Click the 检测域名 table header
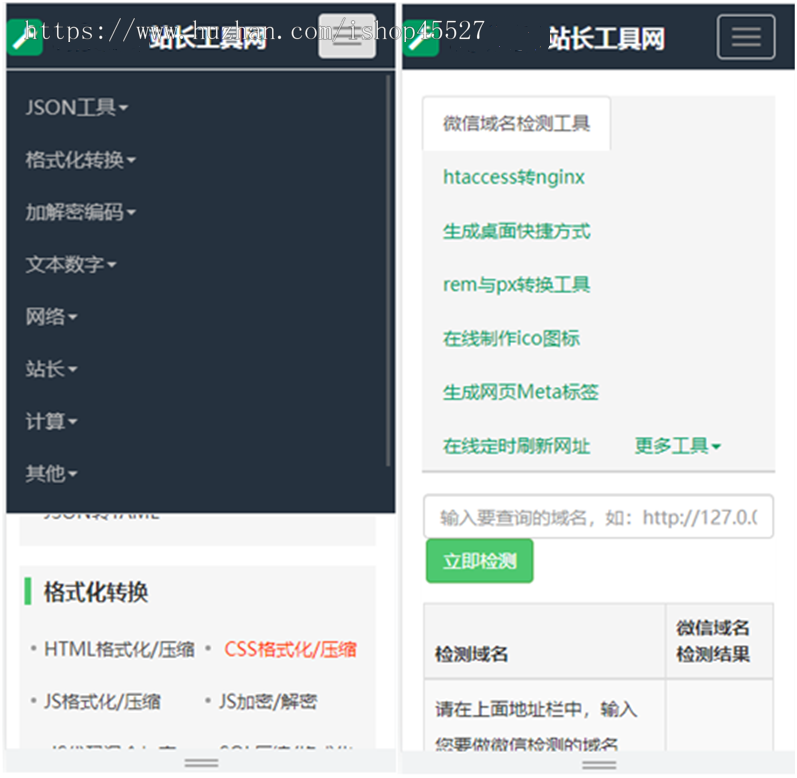This screenshot has height=778, width=797. tap(544, 641)
